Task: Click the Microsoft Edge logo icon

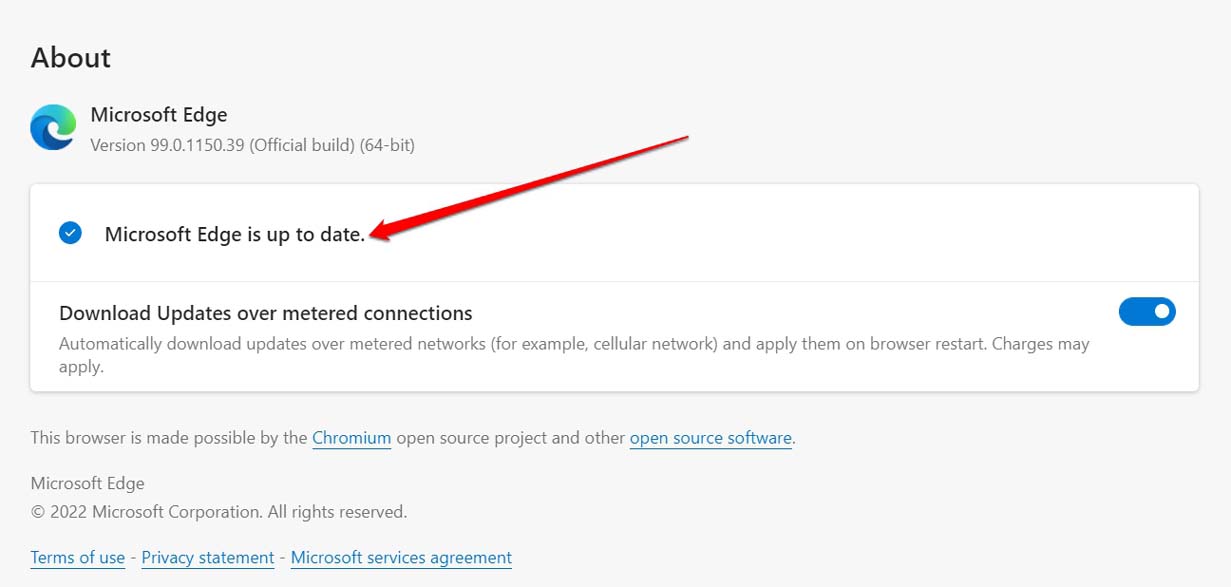Action: click(52, 127)
